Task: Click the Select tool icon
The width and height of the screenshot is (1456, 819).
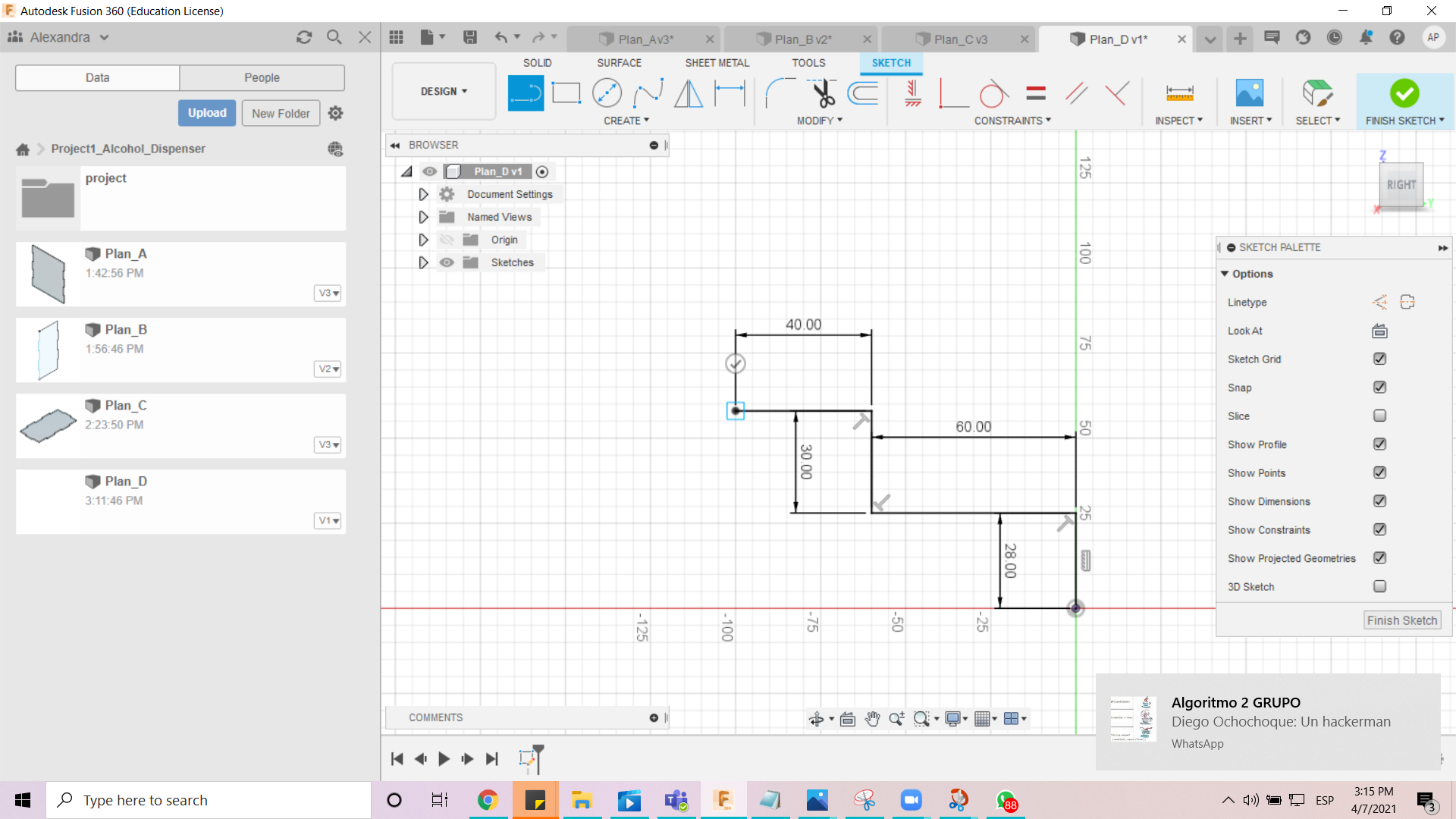Action: (x=1317, y=93)
